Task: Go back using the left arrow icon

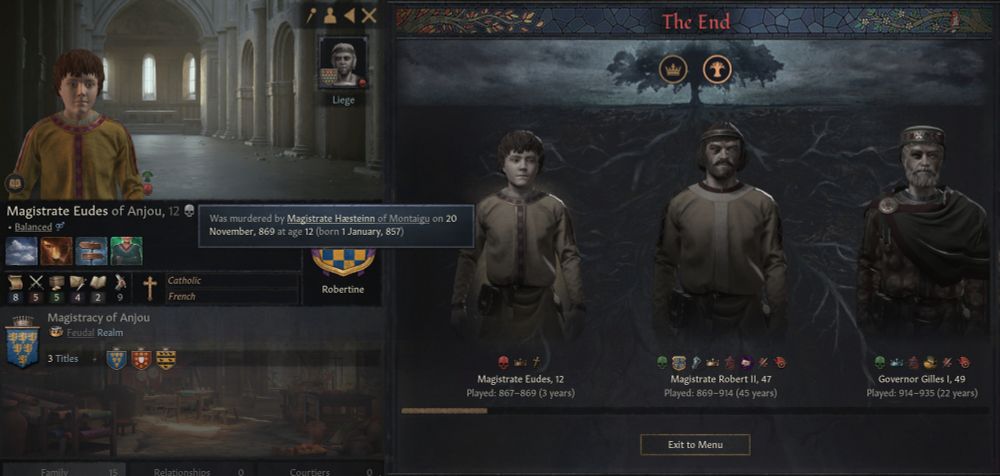Action: tap(349, 16)
